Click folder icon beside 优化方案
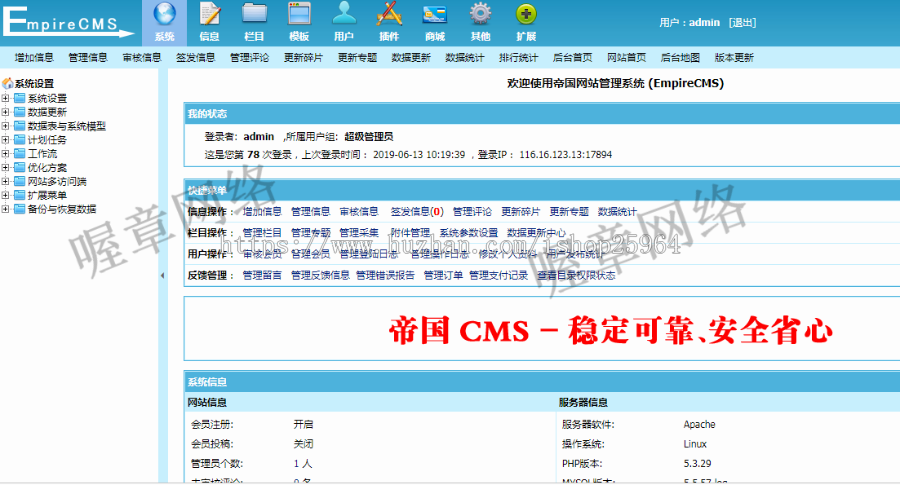The width and height of the screenshot is (900, 485). point(20,168)
